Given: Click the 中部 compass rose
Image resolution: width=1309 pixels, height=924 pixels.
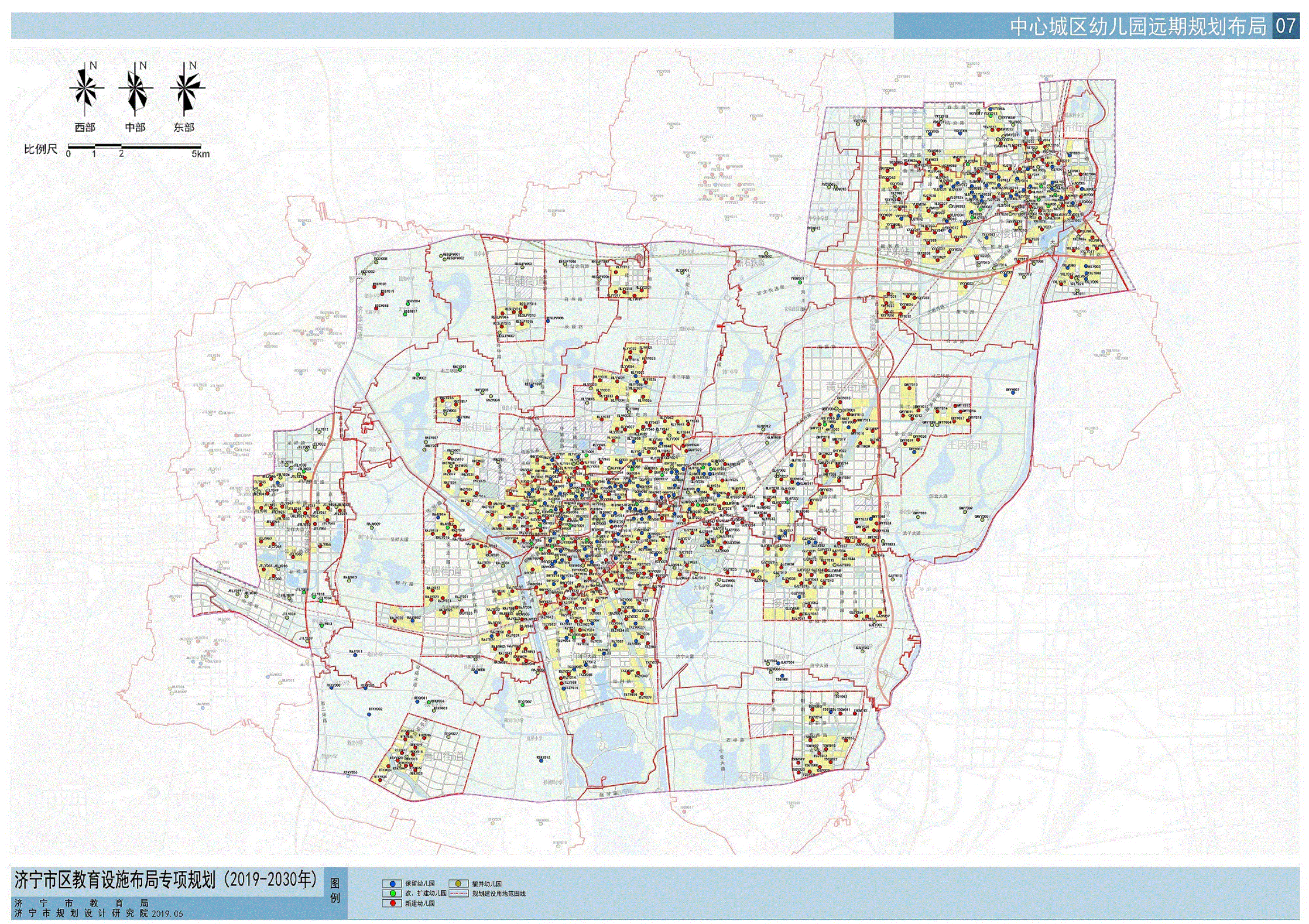Looking at the screenshot, I should [x=136, y=89].
